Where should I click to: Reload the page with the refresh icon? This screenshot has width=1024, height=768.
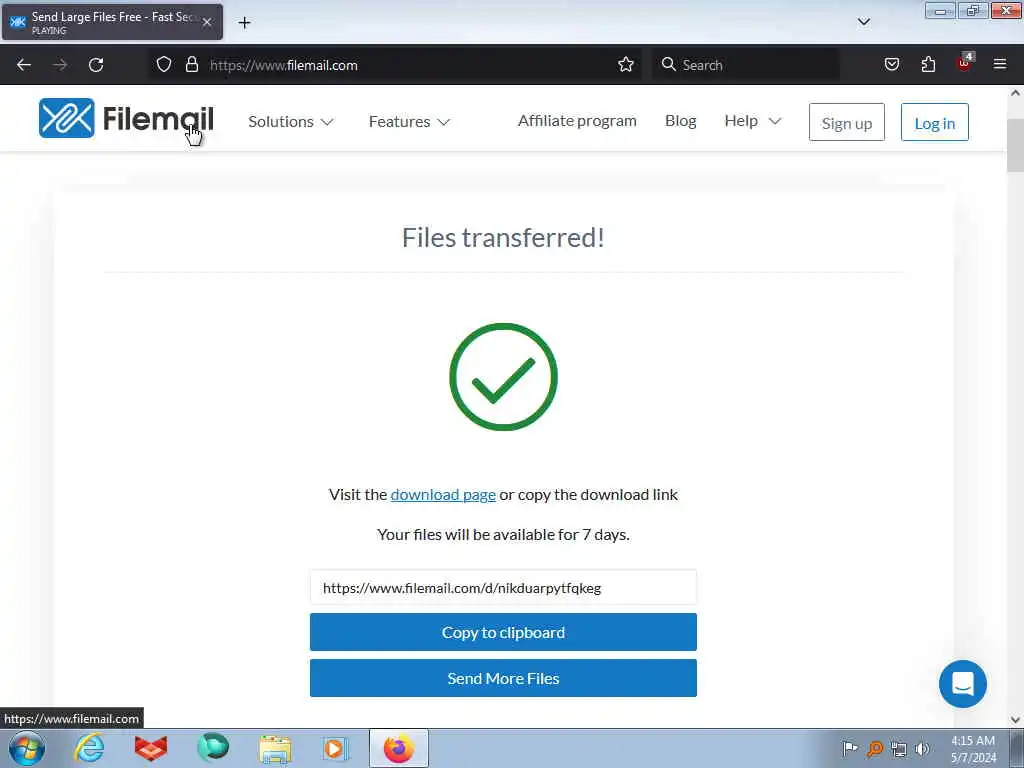pos(96,65)
